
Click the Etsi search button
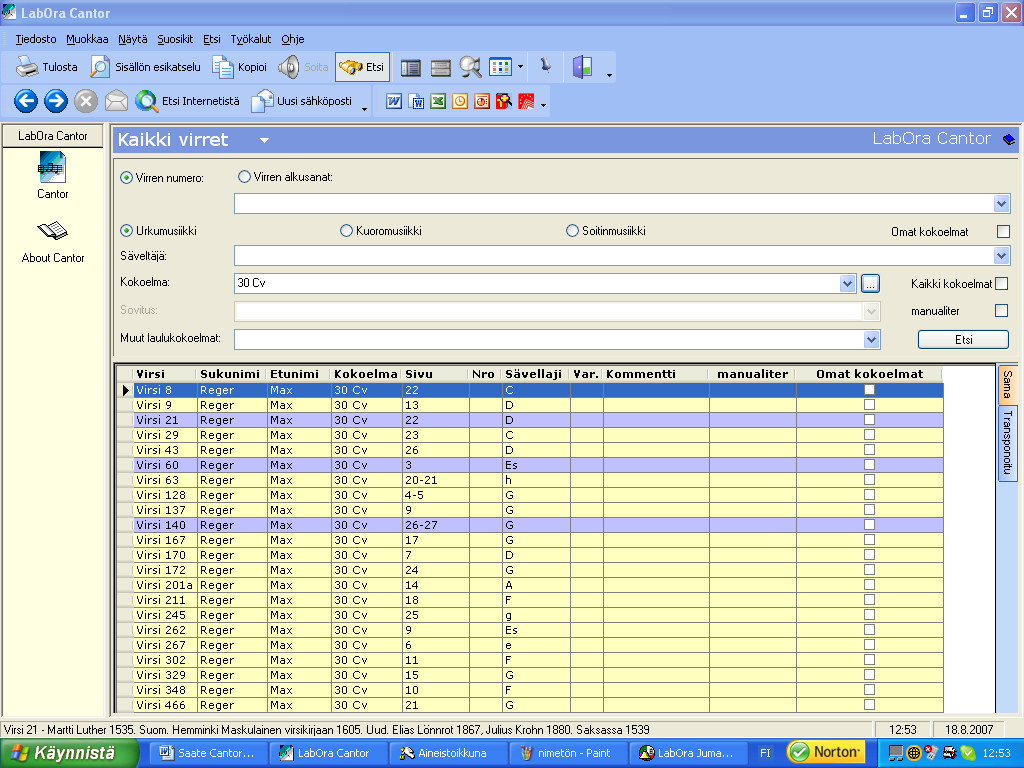963,340
